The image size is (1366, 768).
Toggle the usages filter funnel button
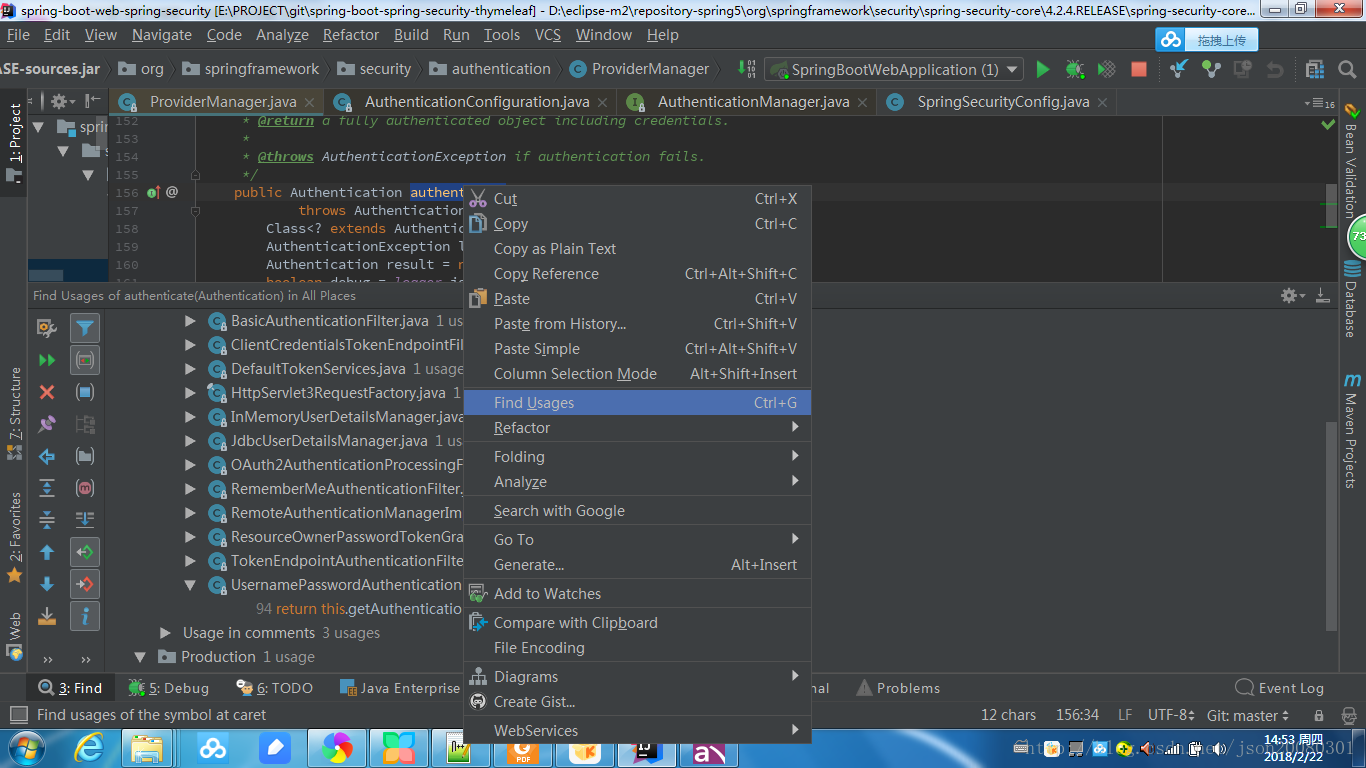(x=85, y=327)
